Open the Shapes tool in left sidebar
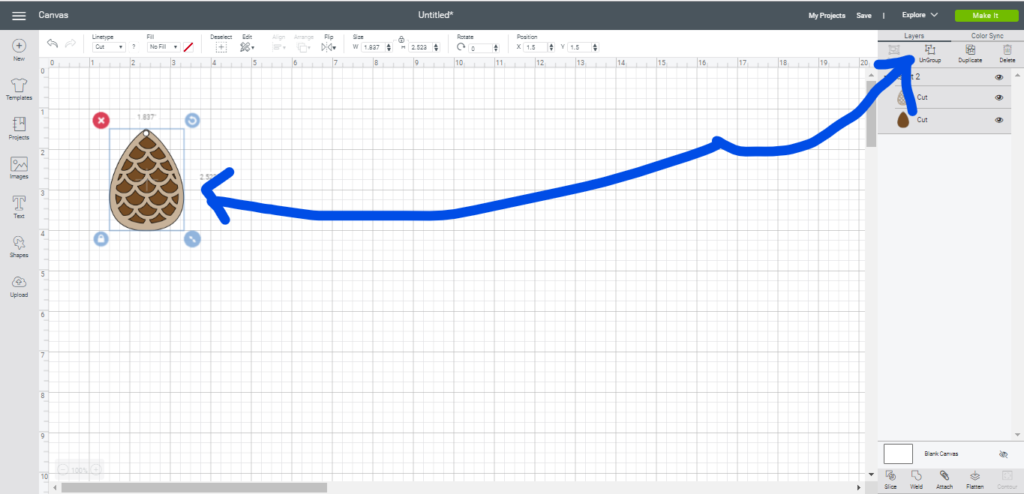 click(19, 246)
